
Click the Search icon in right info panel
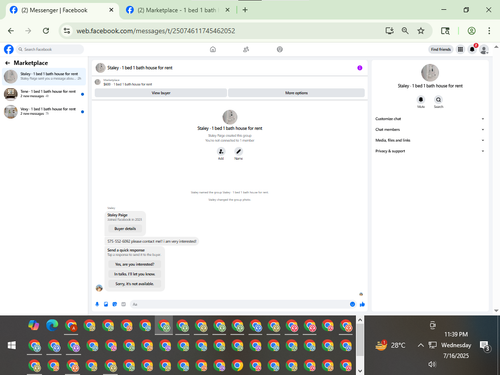[x=438, y=99]
